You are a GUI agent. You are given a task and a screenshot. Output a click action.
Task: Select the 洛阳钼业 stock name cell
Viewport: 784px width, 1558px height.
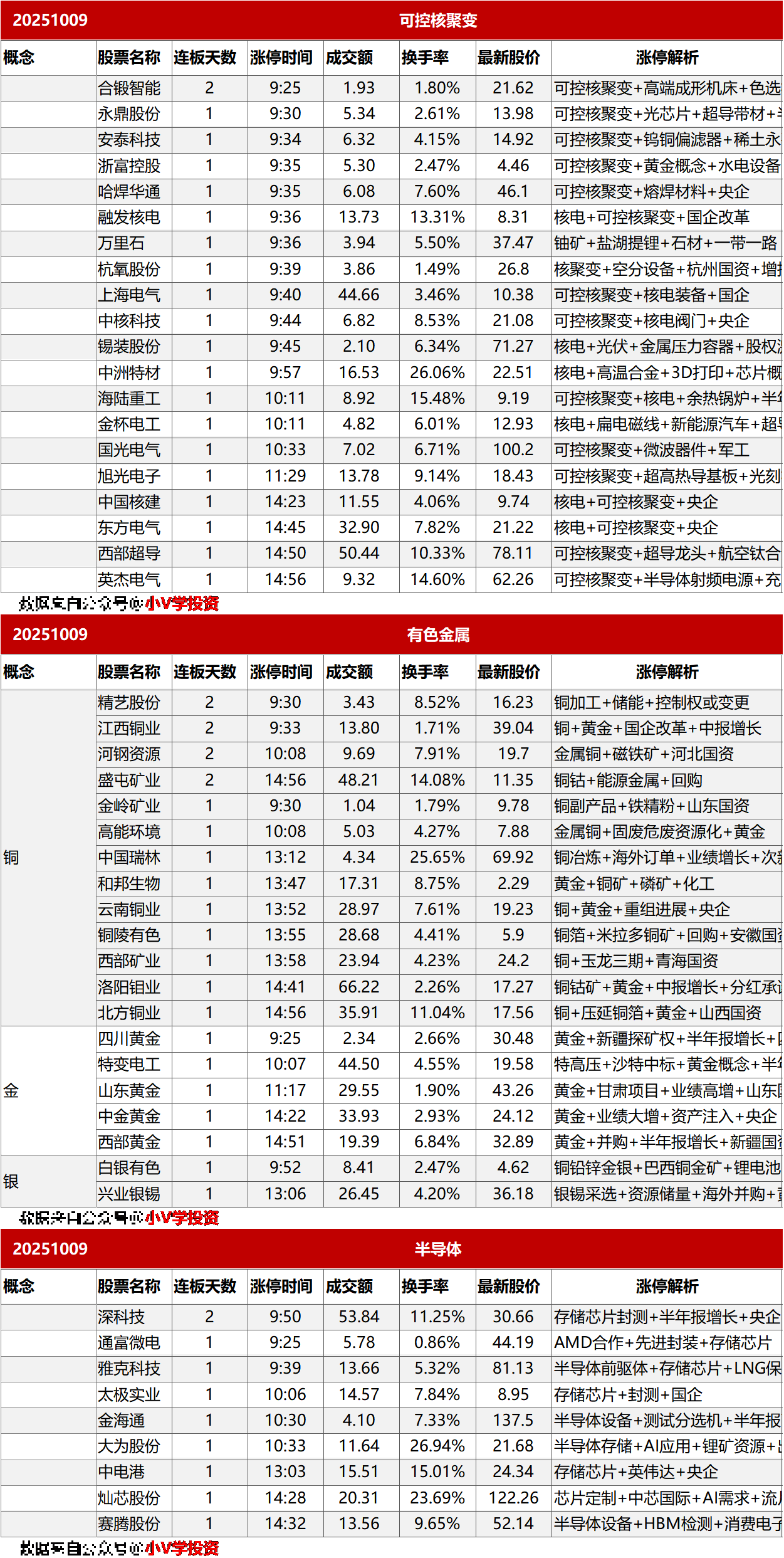coord(130,987)
